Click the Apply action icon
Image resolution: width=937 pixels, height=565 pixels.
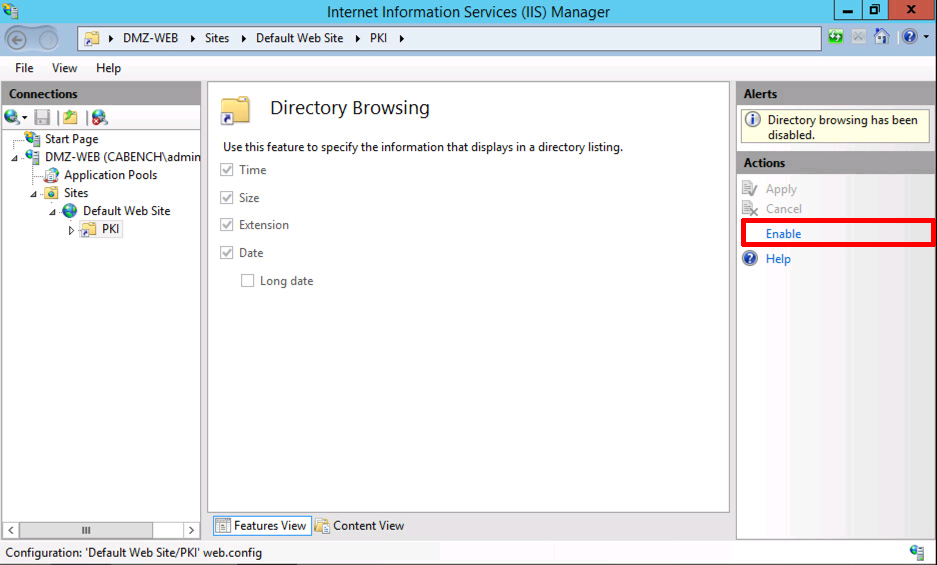[x=750, y=188]
